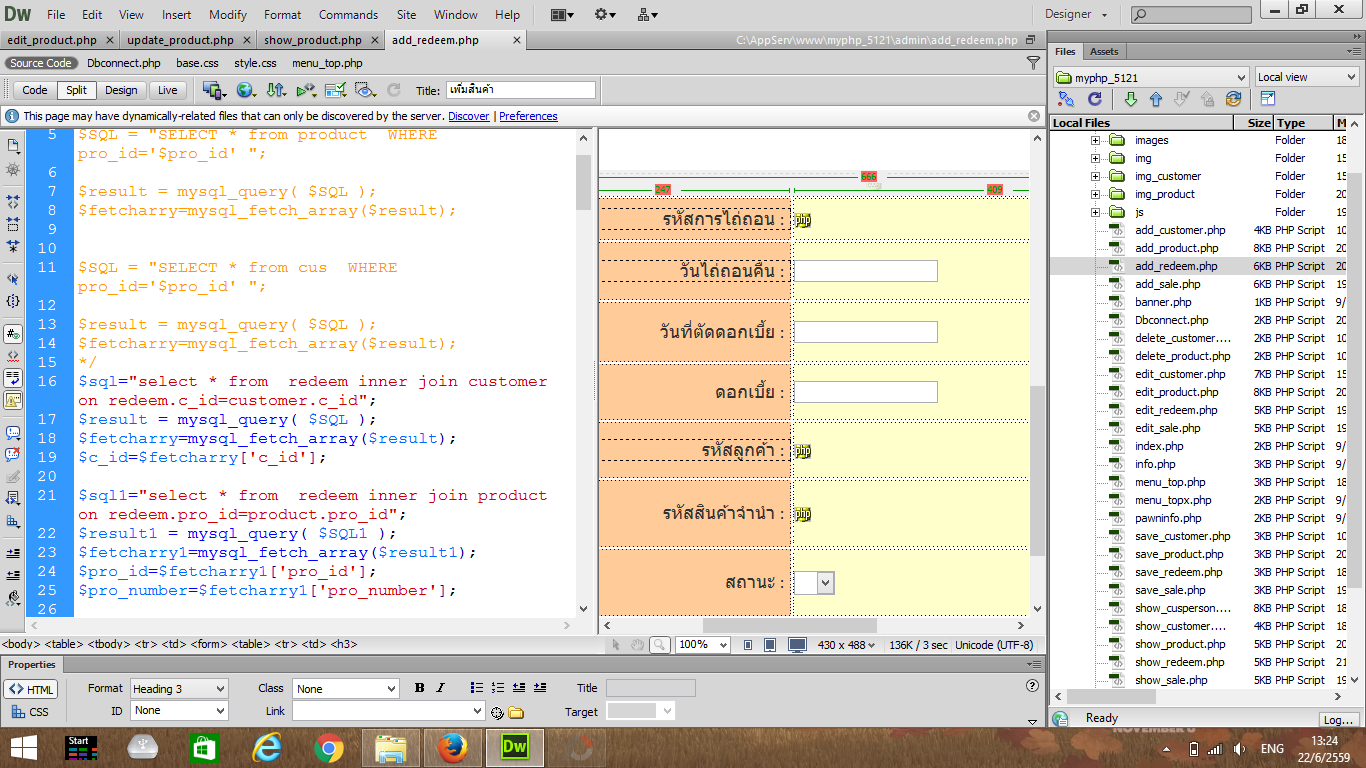Click the Log... button in Files panel
This screenshot has width=1366, height=768.
click(x=1338, y=719)
